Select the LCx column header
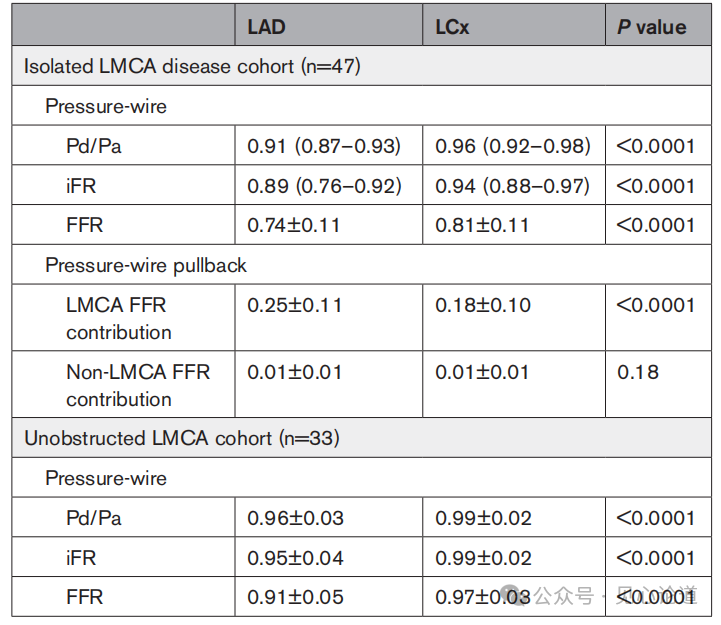 tap(452, 27)
